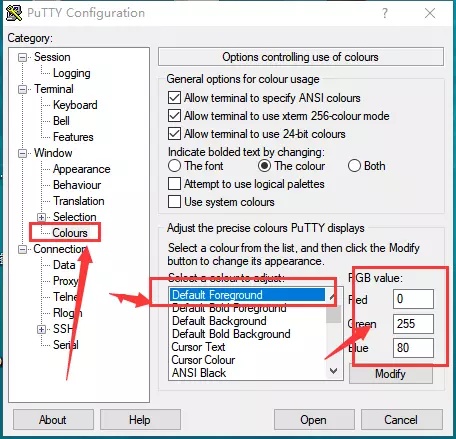Screen dimensions: 456x439
Task: Click colour list scroll down arrow
Action: (333, 371)
